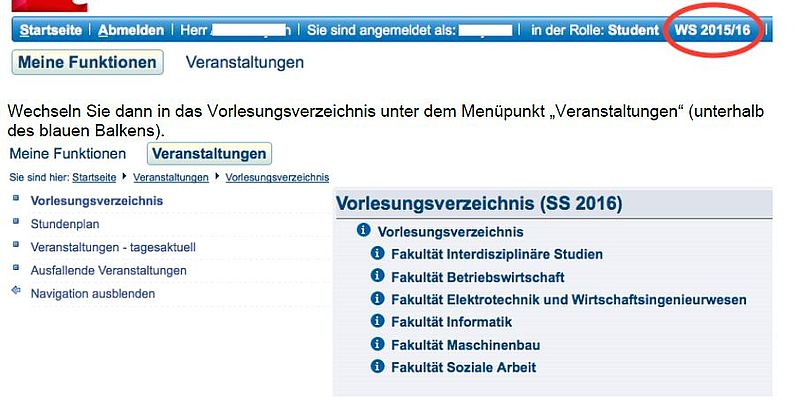Click info icon beside Elektrotechnik und Wirtschaftsingenieurwesen
800x408 pixels.
(x=377, y=299)
